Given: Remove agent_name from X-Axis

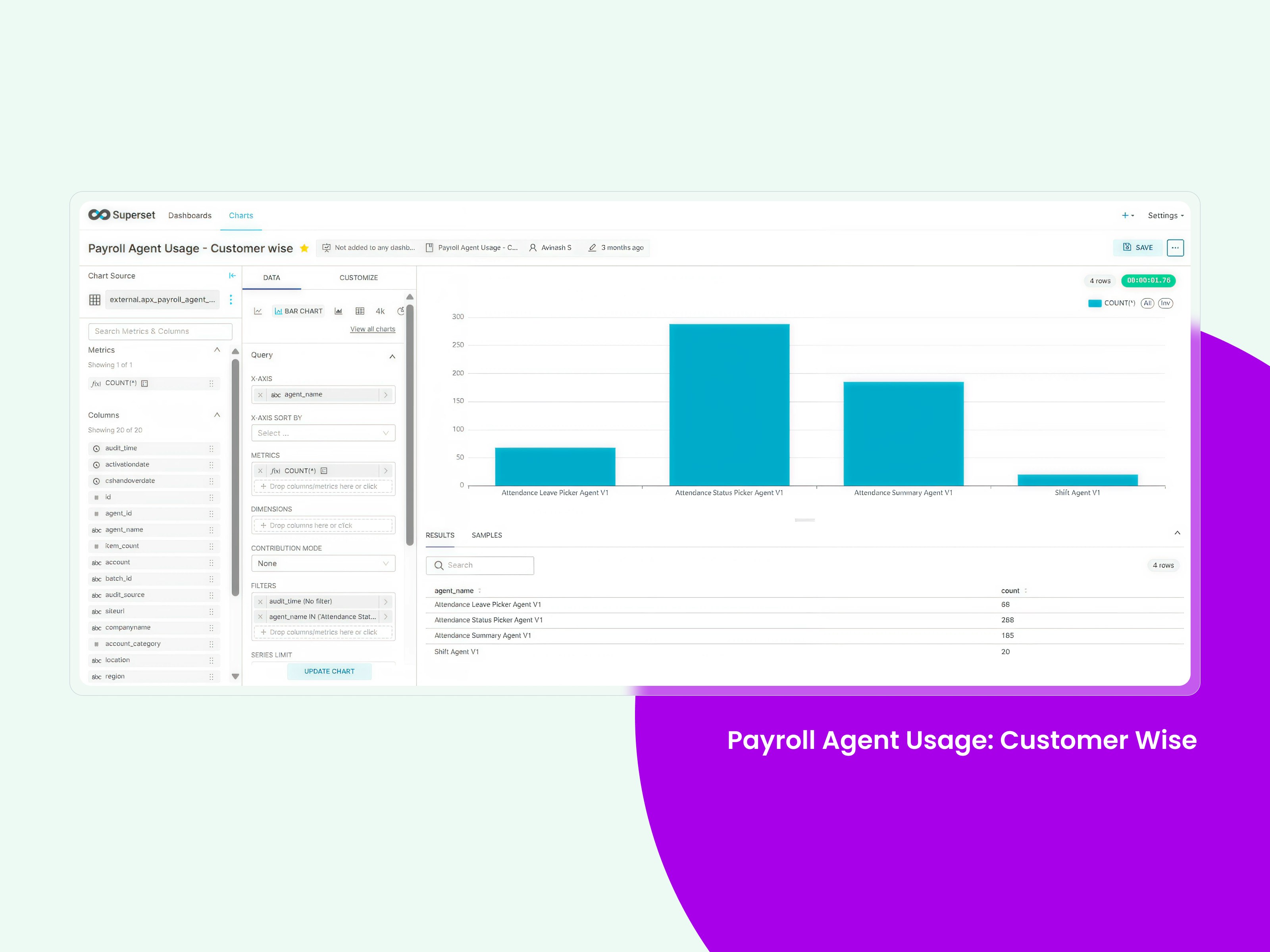Looking at the screenshot, I should pyautogui.click(x=260, y=395).
